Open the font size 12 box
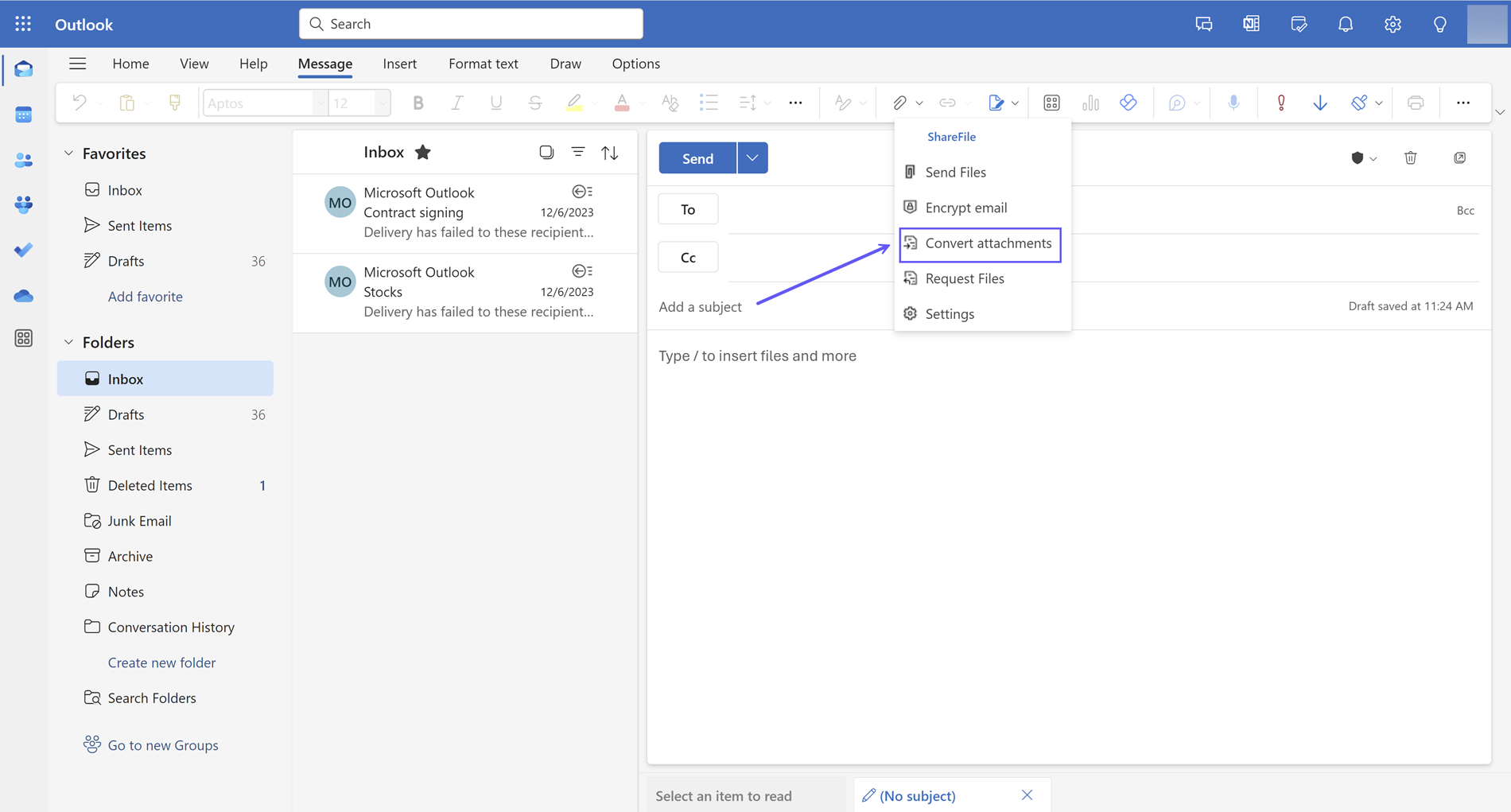 click(359, 103)
